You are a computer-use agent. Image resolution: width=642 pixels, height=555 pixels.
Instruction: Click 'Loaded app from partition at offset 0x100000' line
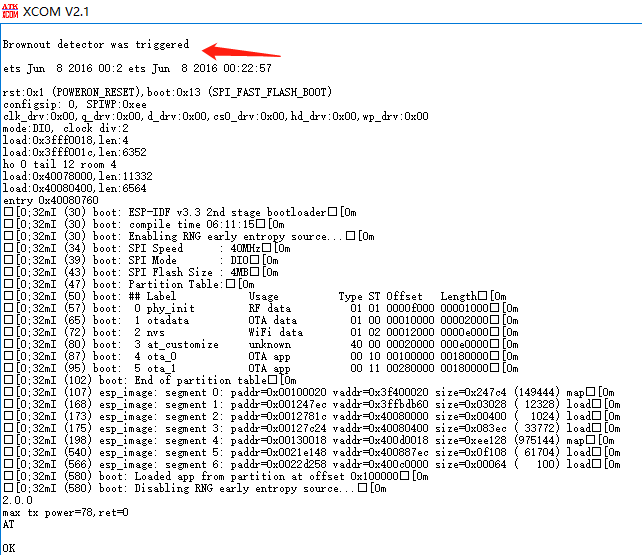tap(216, 476)
